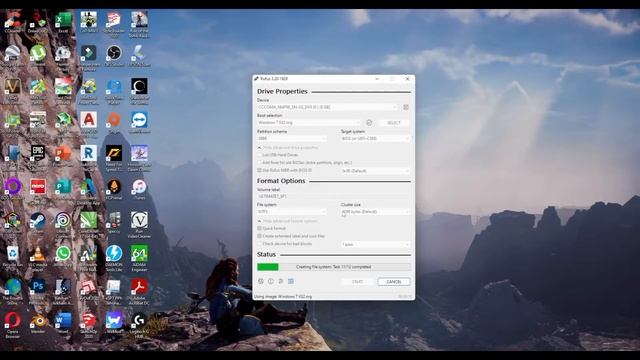Open the WhatsApp desktop shortcut
640x360 pixels.
(x=63, y=257)
